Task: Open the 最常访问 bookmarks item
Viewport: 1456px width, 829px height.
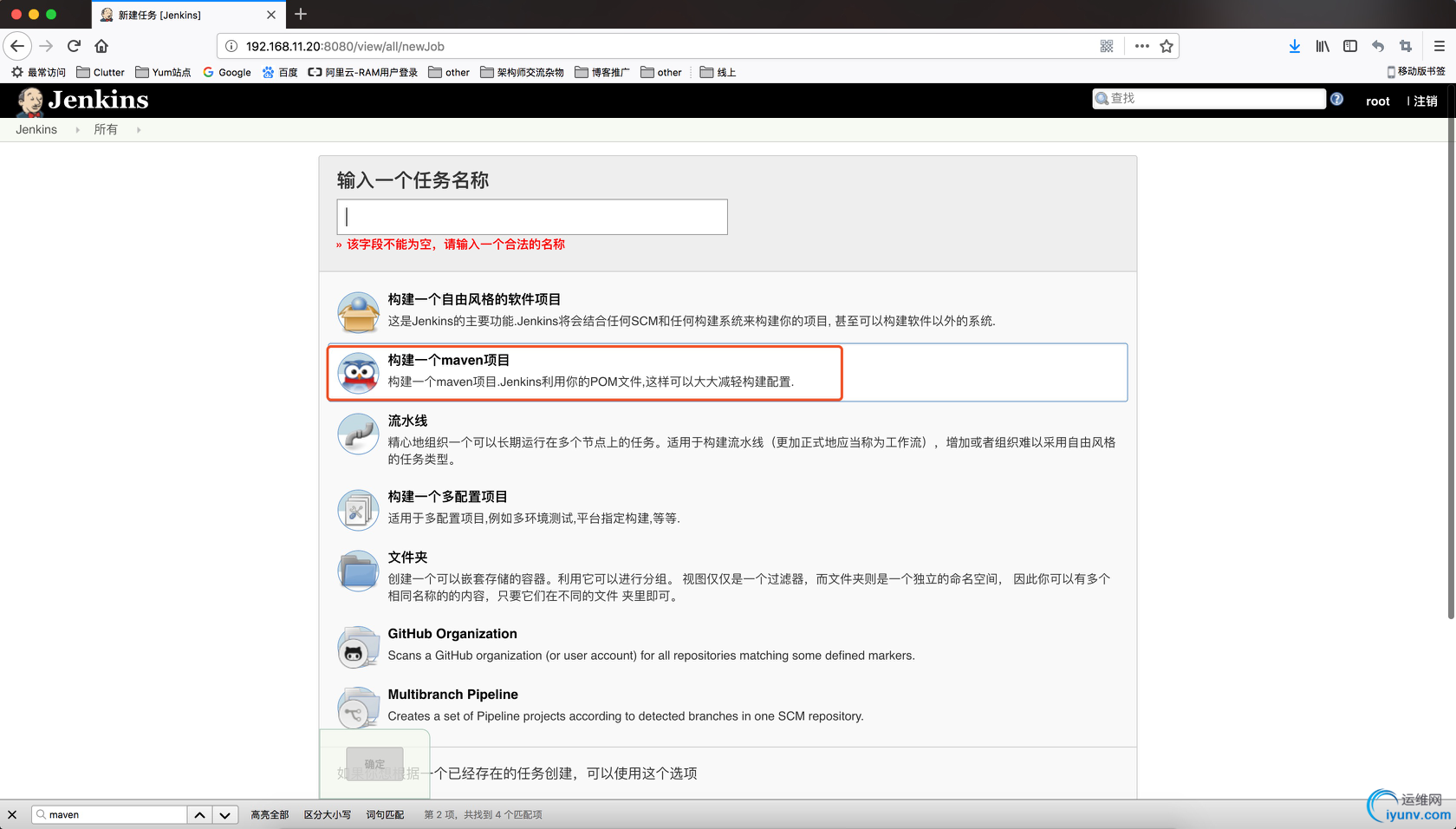Action: pyautogui.click(x=38, y=72)
